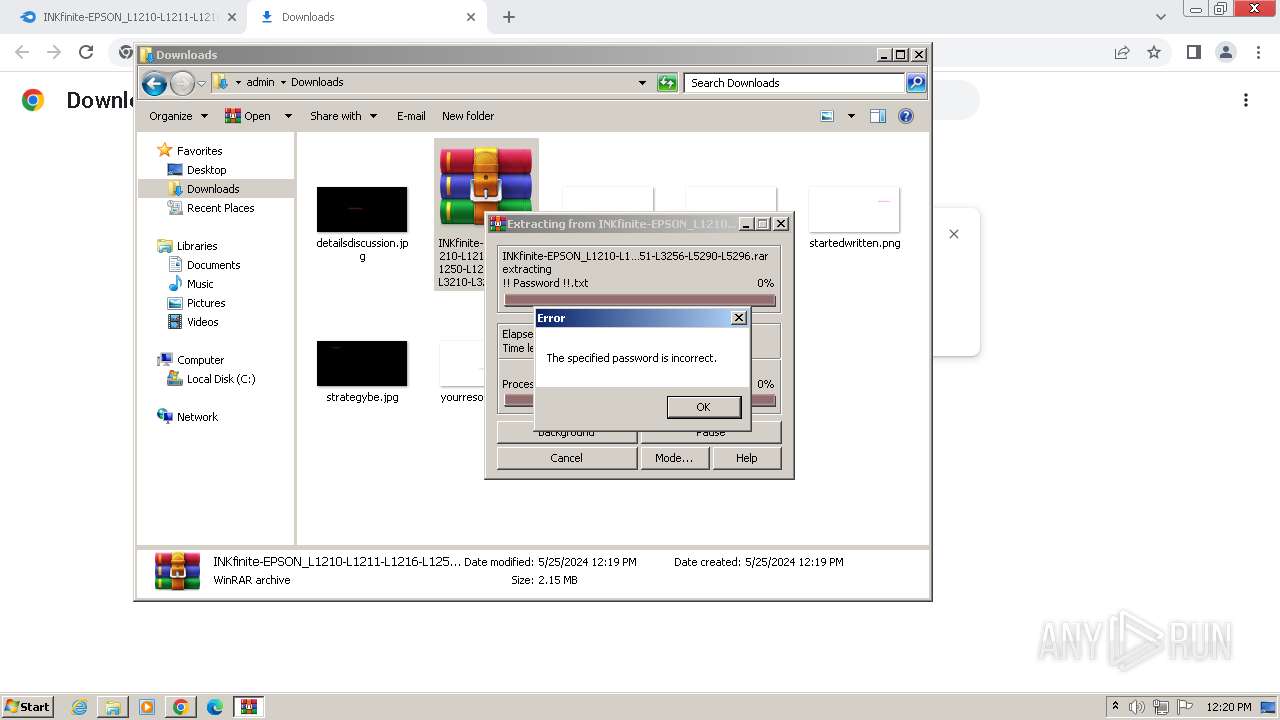This screenshot has height=720, width=1280.
Task: Open the recent locations dropdown arrow
Action: coord(201,83)
